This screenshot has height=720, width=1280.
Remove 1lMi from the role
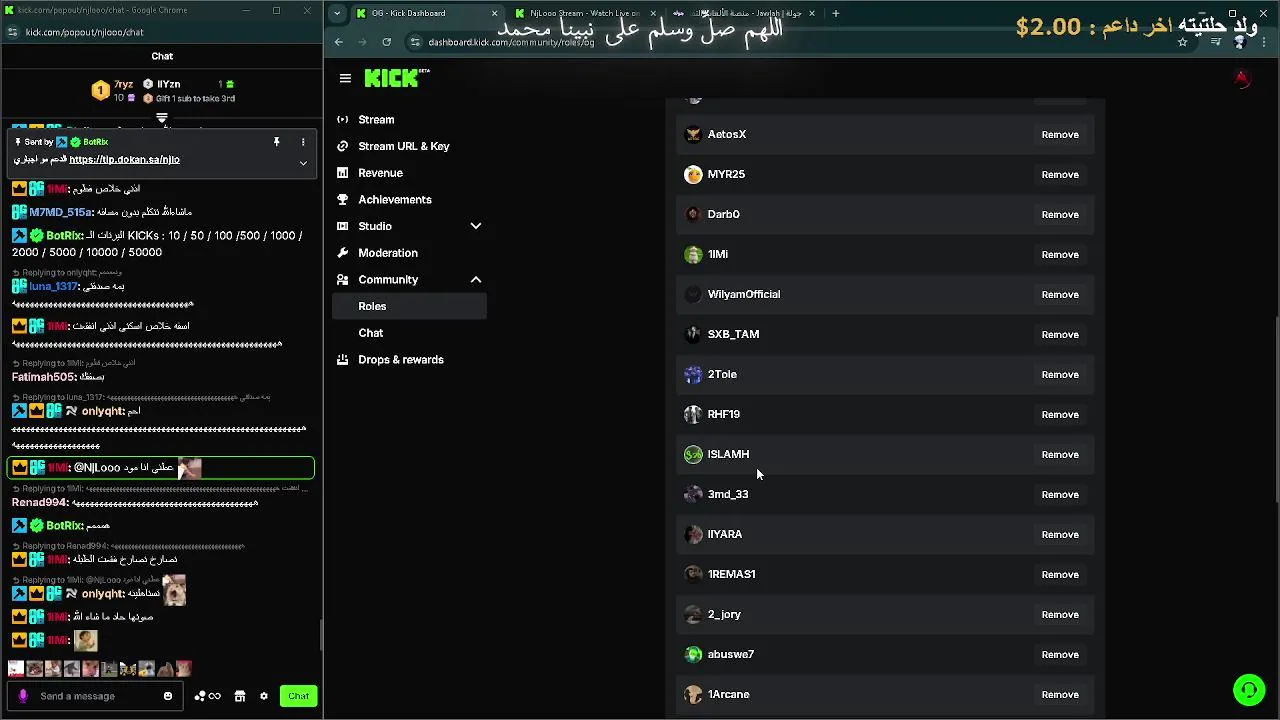tap(1060, 254)
